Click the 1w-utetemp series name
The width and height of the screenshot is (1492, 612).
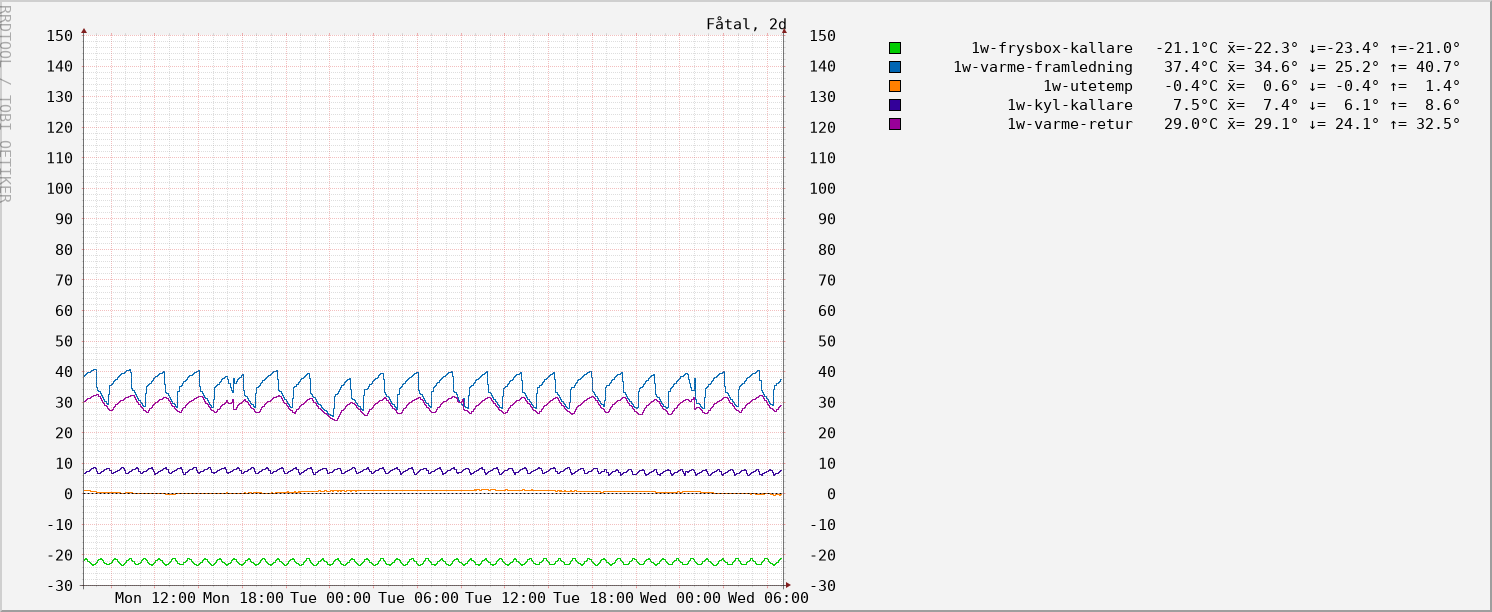[1088, 86]
